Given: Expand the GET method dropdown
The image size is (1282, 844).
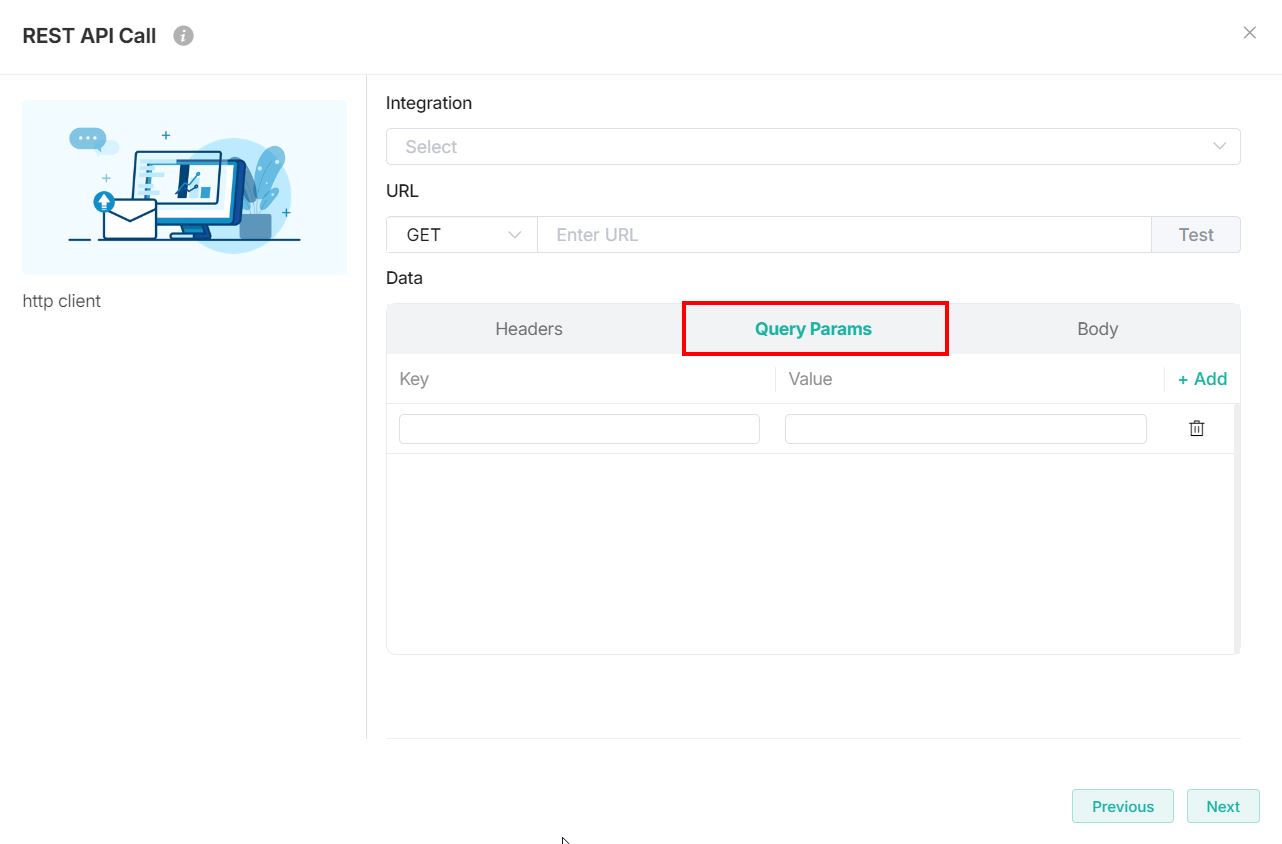Looking at the screenshot, I should point(462,235).
